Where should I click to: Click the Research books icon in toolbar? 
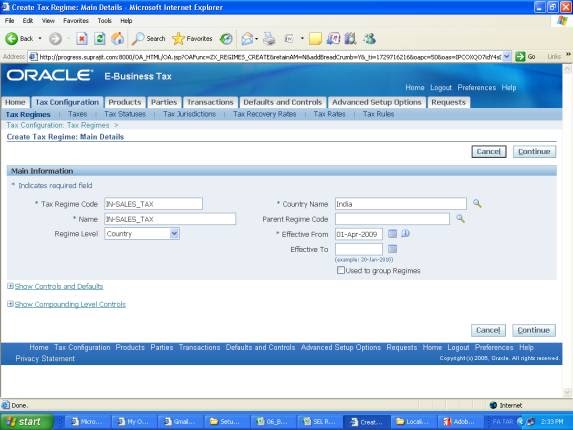pyautogui.click(x=350, y=38)
